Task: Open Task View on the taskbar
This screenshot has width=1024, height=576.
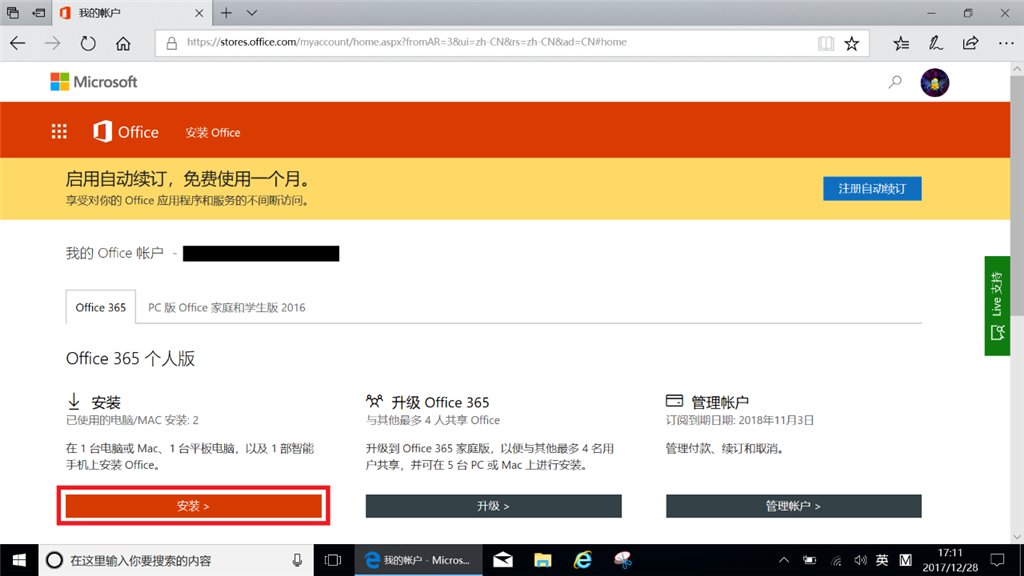Action: pos(333,560)
